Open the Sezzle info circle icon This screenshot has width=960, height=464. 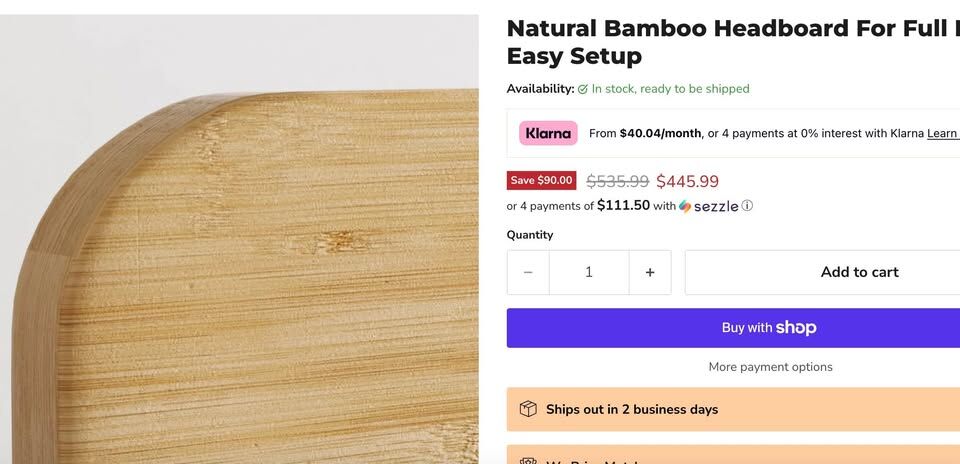tap(747, 206)
